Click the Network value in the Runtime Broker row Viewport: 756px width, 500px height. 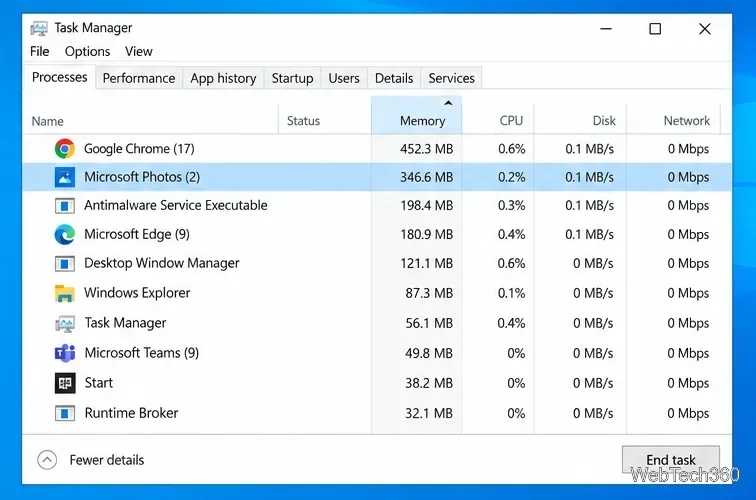click(x=688, y=414)
